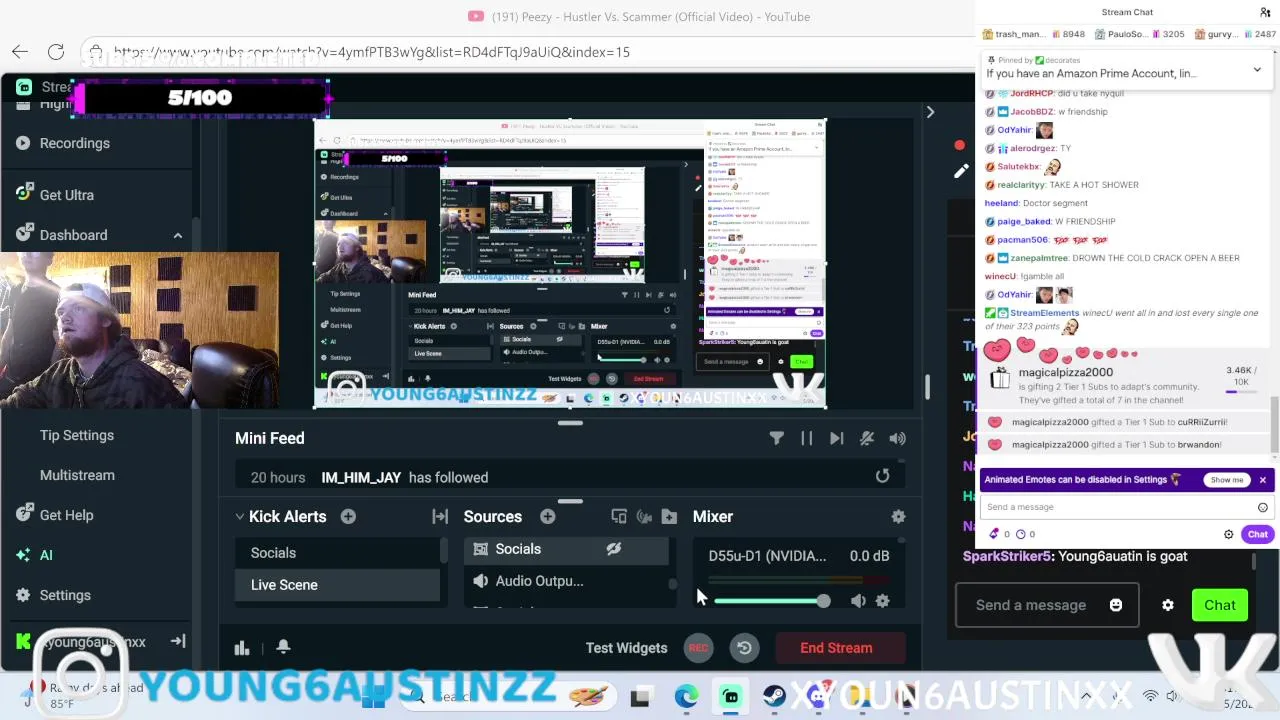The height and width of the screenshot is (720, 1280).
Task: Open emote picker in Twitch chat field
Action: click(1263, 507)
